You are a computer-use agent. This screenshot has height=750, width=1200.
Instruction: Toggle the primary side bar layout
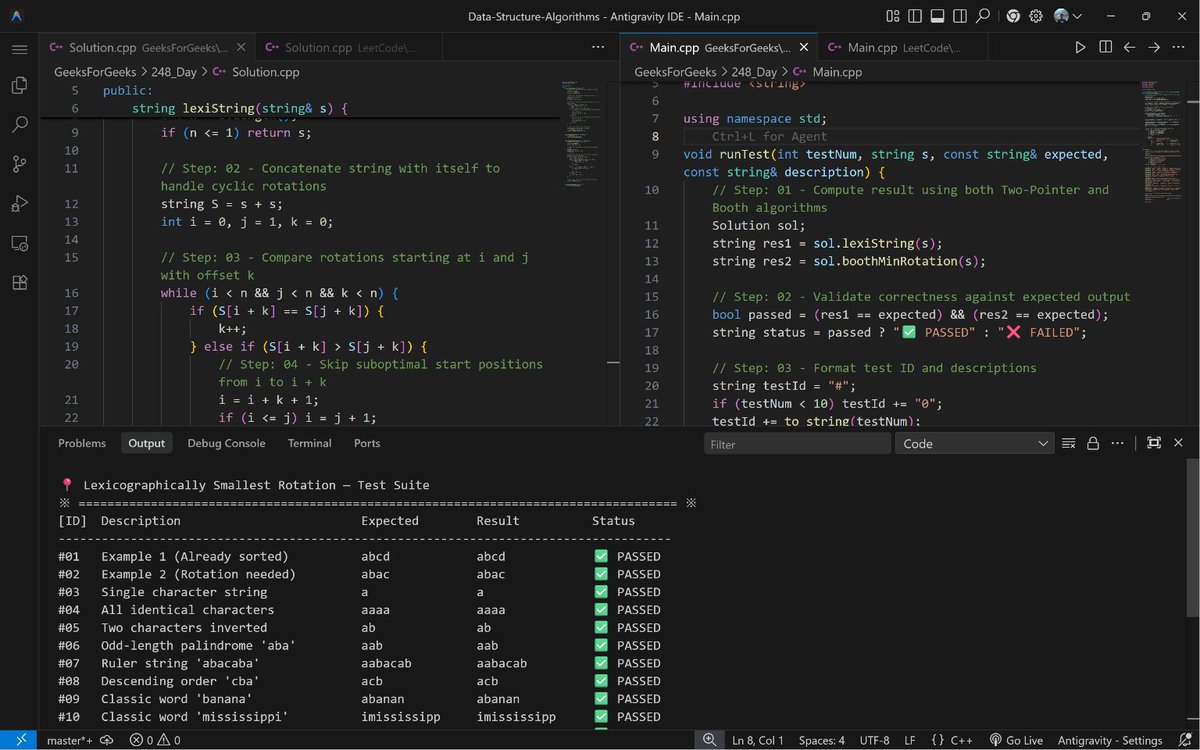(x=915, y=16)
